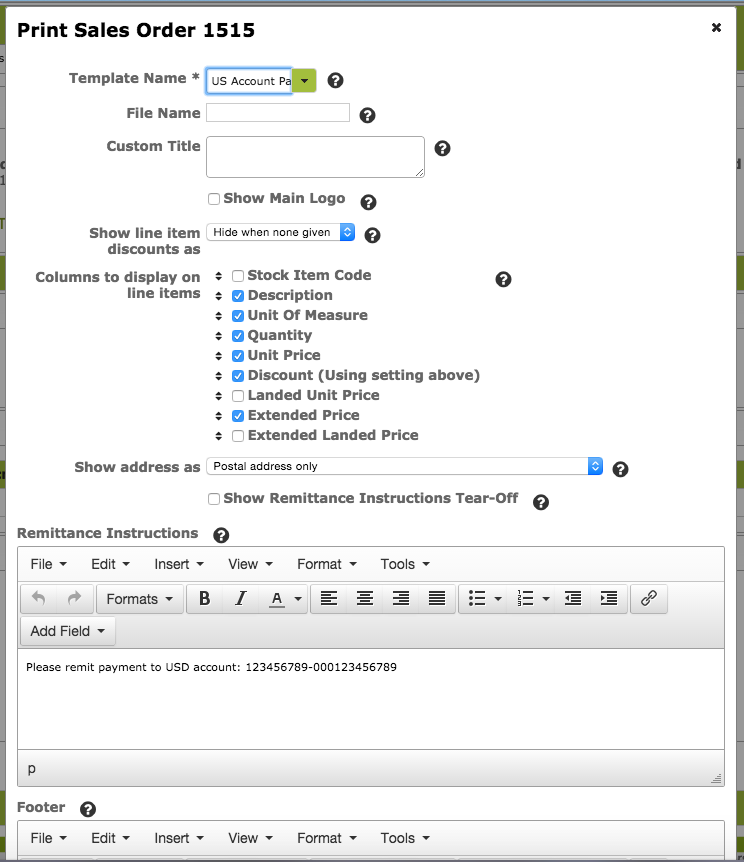Uncheck the Unit Of Measure column
The image size is (744, 862).
coord(238,316)
